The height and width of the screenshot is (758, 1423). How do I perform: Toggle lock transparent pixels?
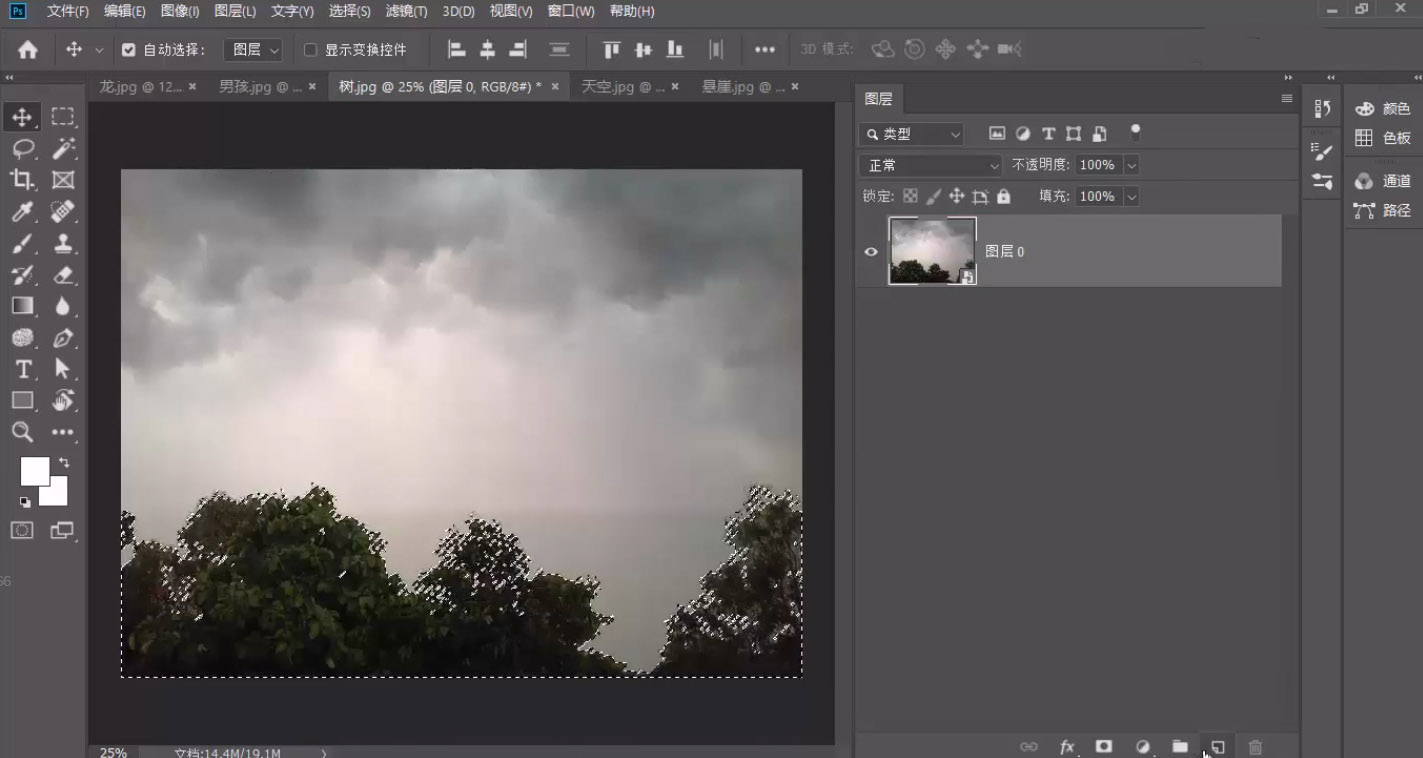(910, 196)
